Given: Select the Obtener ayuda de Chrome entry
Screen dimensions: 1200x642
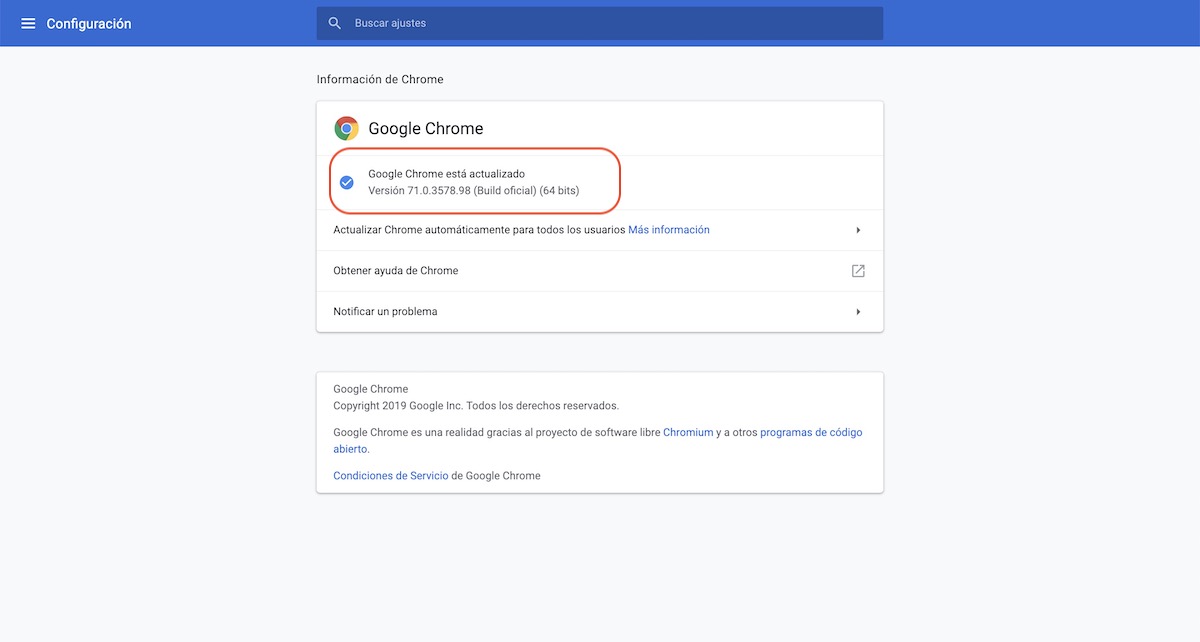Looking at the screenshot, I should (x=396, y=271).
